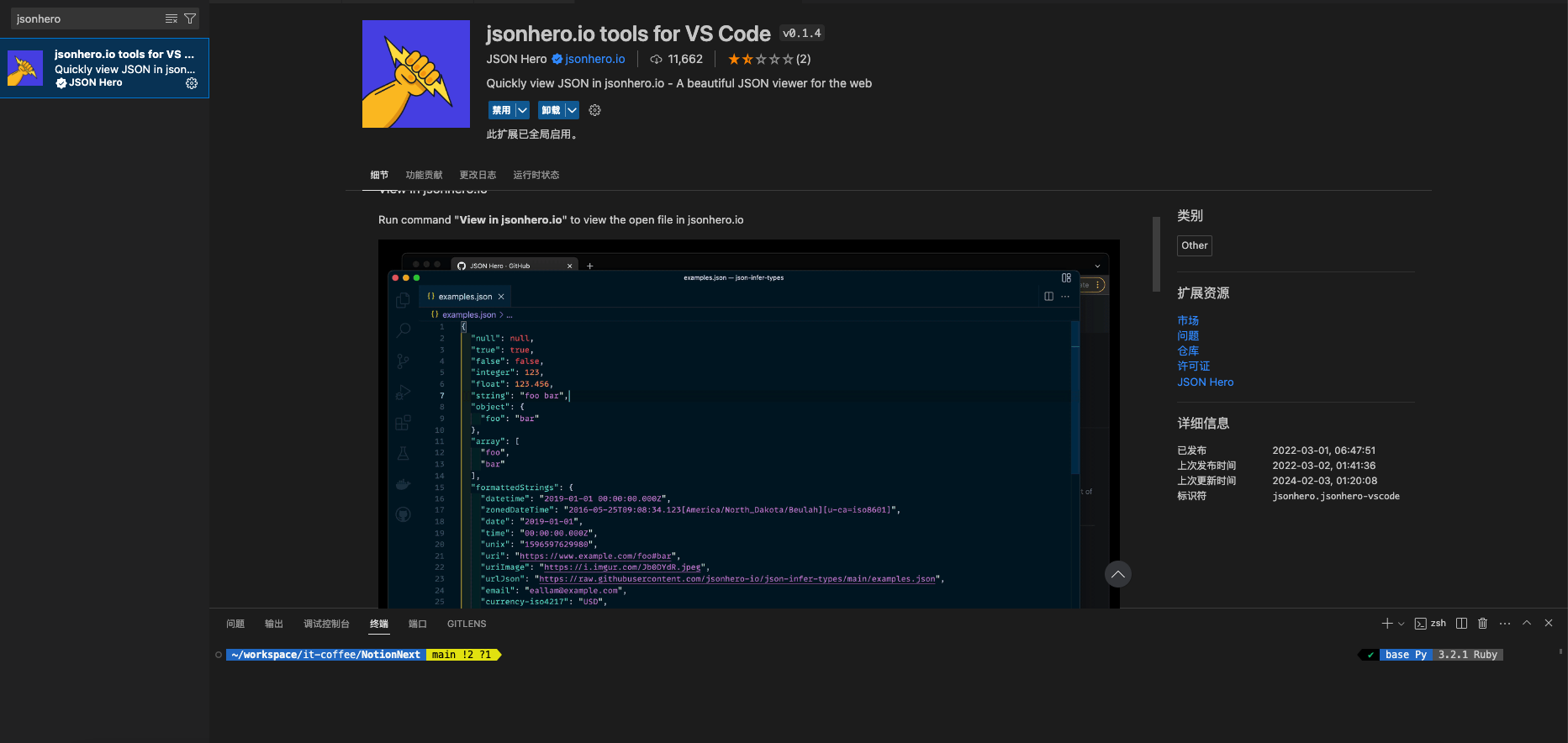Open the 仓库 repository resource link
1568x743 pixels.
click(x=1188, y=351)
